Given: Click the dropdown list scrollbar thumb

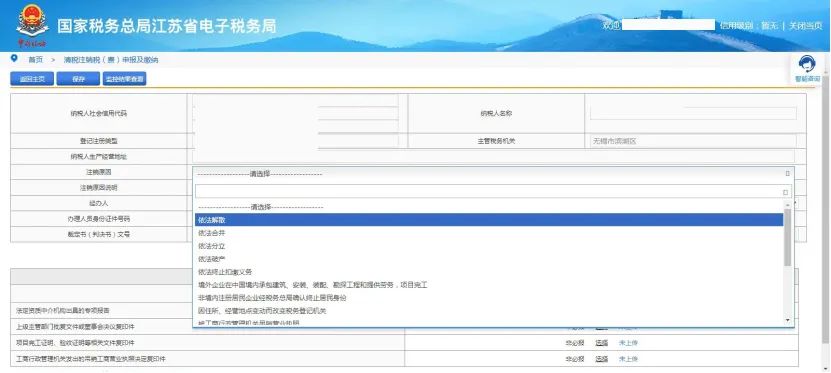Looking at the screenshot, I should pos(788,237).
